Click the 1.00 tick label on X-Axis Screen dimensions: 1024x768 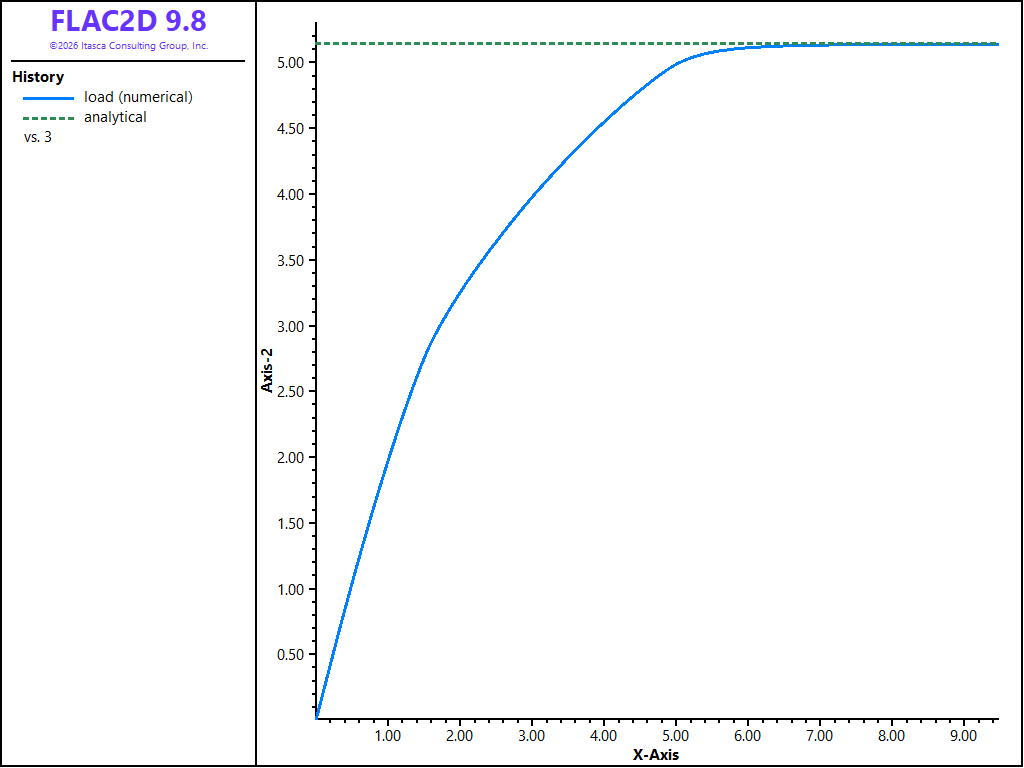click(x=388, y=736)
